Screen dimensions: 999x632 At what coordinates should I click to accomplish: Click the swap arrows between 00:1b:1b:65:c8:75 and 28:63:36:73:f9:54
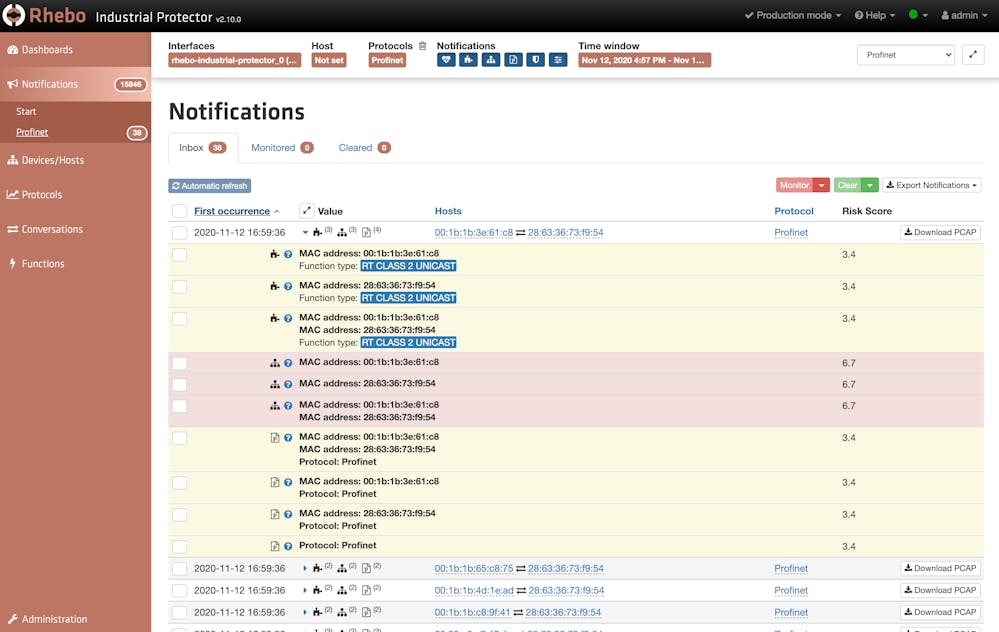pos(521,568)
